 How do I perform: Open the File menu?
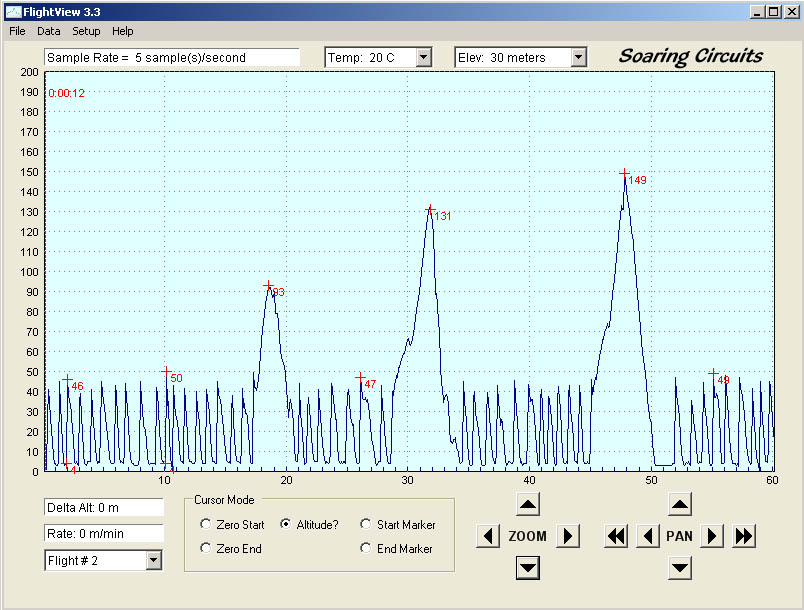point(17,31)
